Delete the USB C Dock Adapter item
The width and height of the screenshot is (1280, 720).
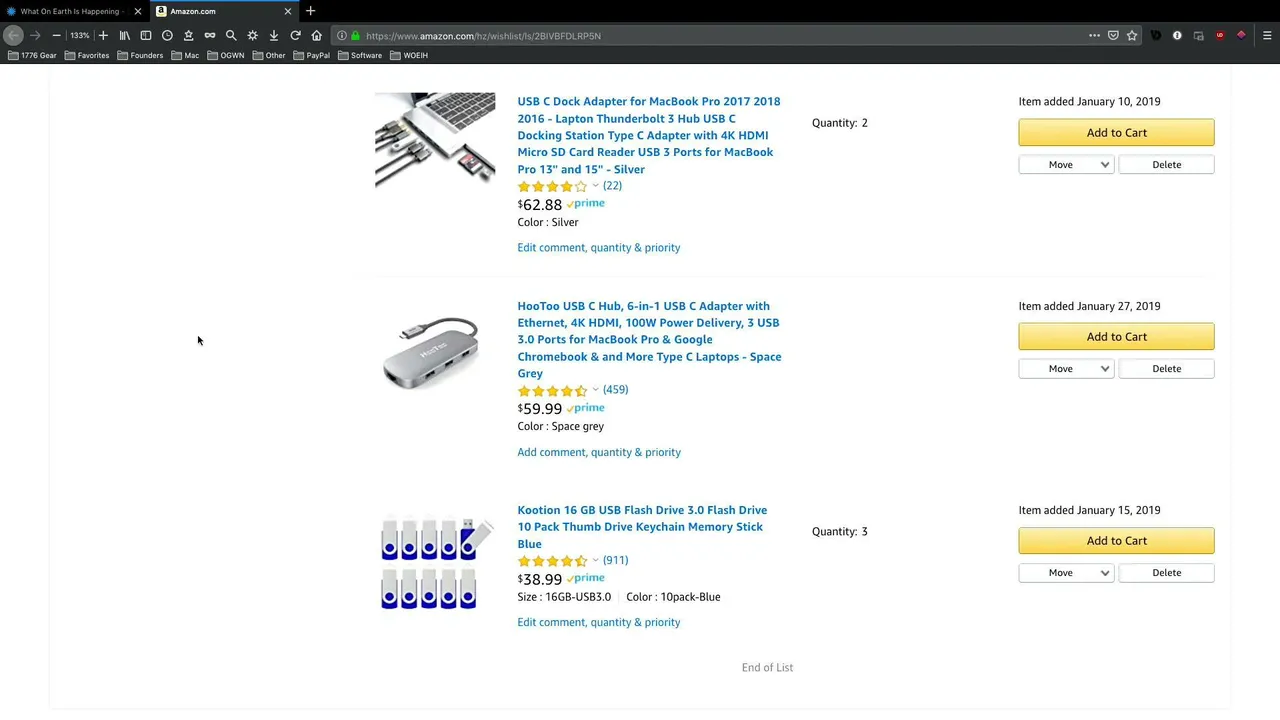coord(1166,165)
